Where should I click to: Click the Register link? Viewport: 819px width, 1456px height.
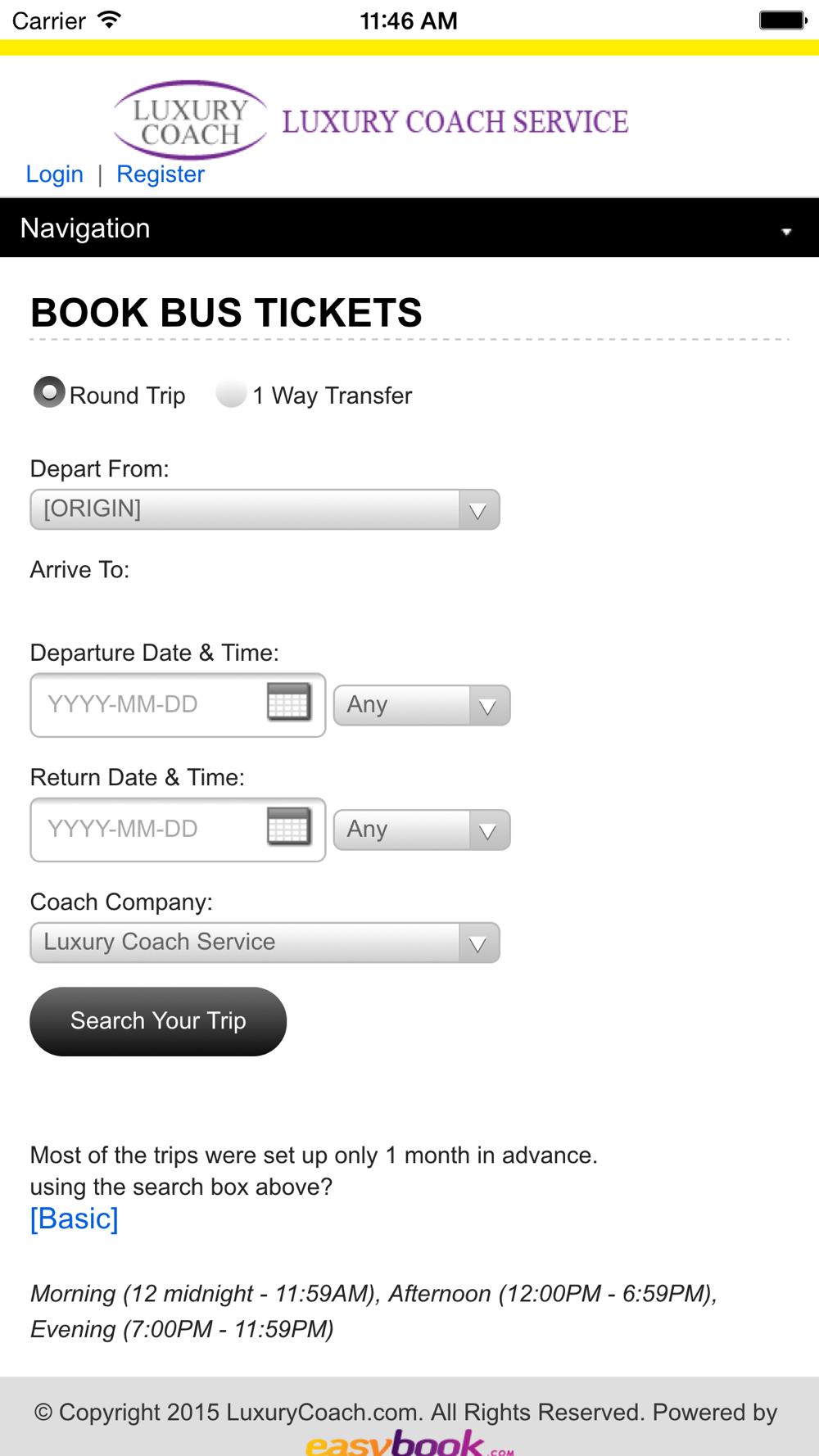[161, 174]
